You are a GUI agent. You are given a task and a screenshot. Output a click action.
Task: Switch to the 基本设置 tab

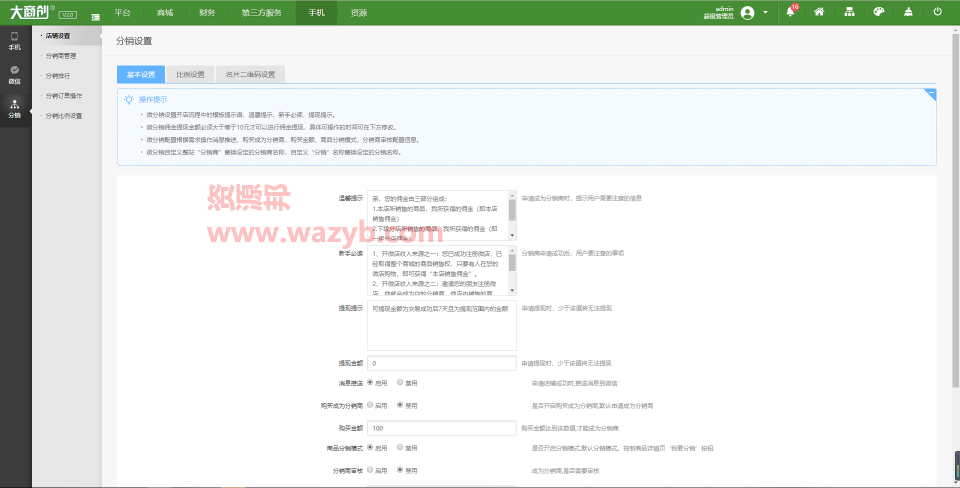[x=141, y=75]
